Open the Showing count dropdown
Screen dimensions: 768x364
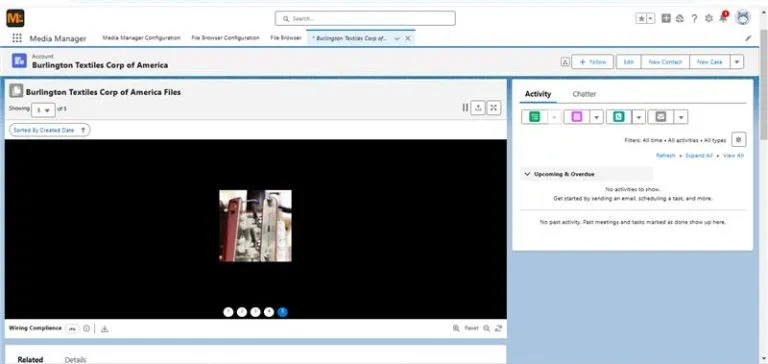[43, 110]
